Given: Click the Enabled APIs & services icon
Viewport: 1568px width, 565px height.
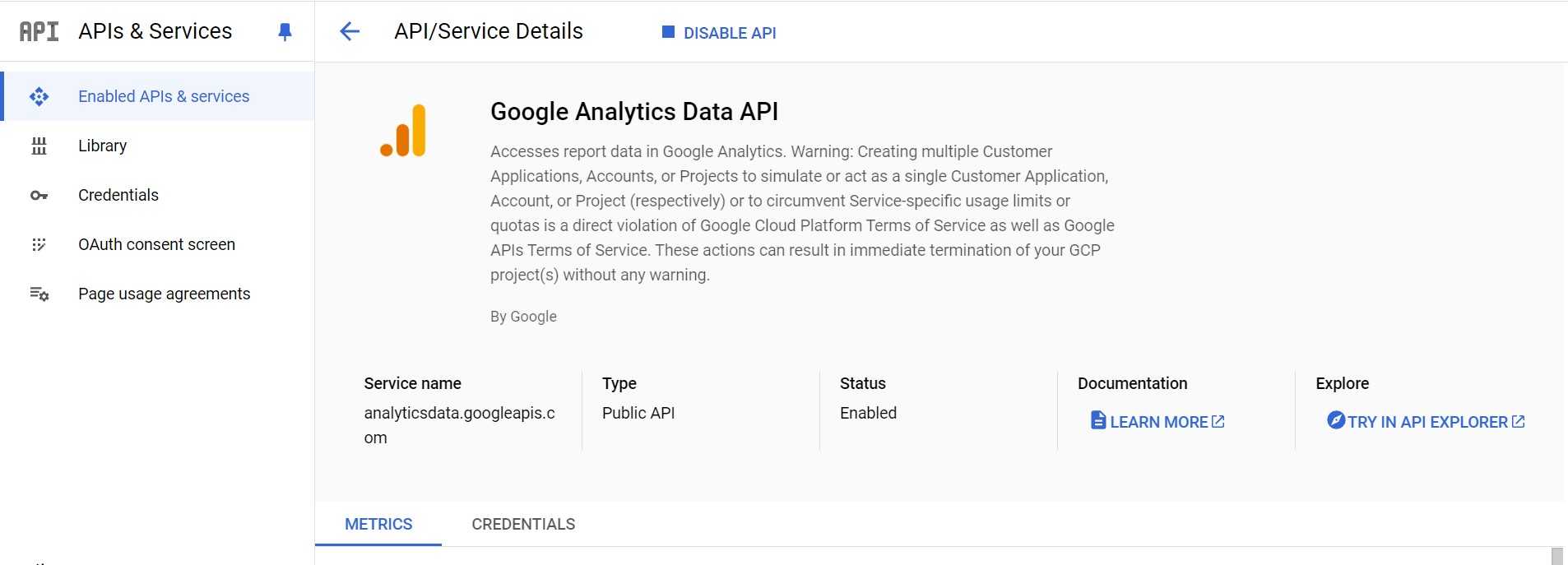Looking at the screenshot, I should [39, 97].
